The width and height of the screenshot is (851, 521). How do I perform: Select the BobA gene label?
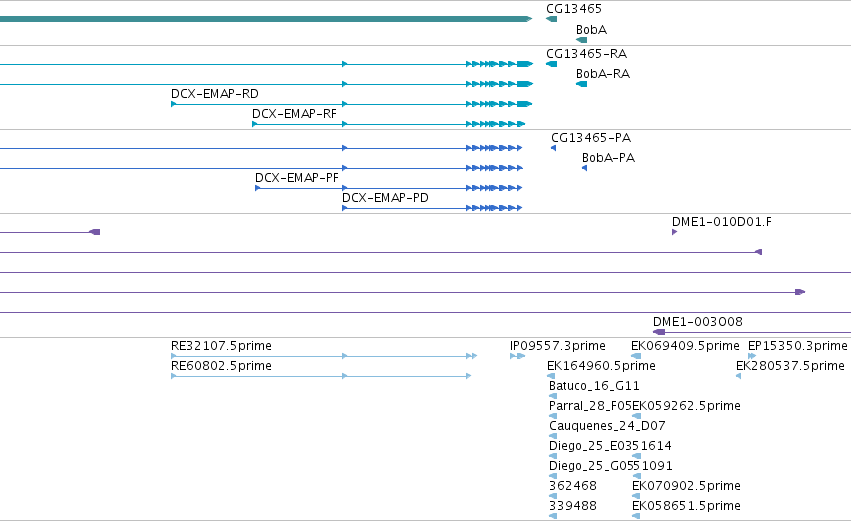tap(591, 30)
